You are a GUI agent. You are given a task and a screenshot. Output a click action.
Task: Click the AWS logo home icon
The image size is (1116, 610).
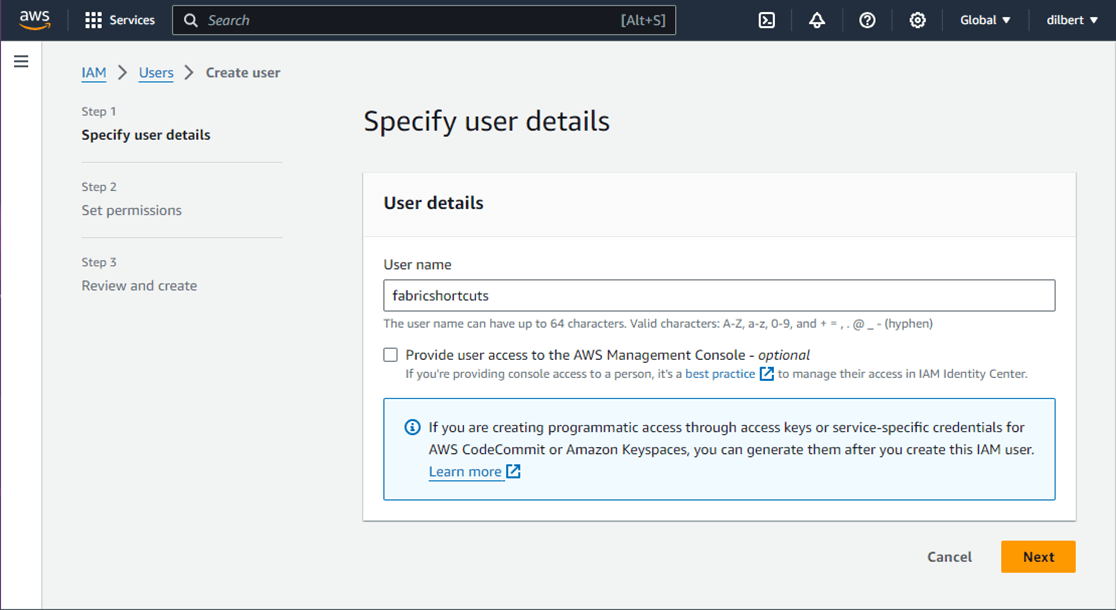click(x=34, y=20)
